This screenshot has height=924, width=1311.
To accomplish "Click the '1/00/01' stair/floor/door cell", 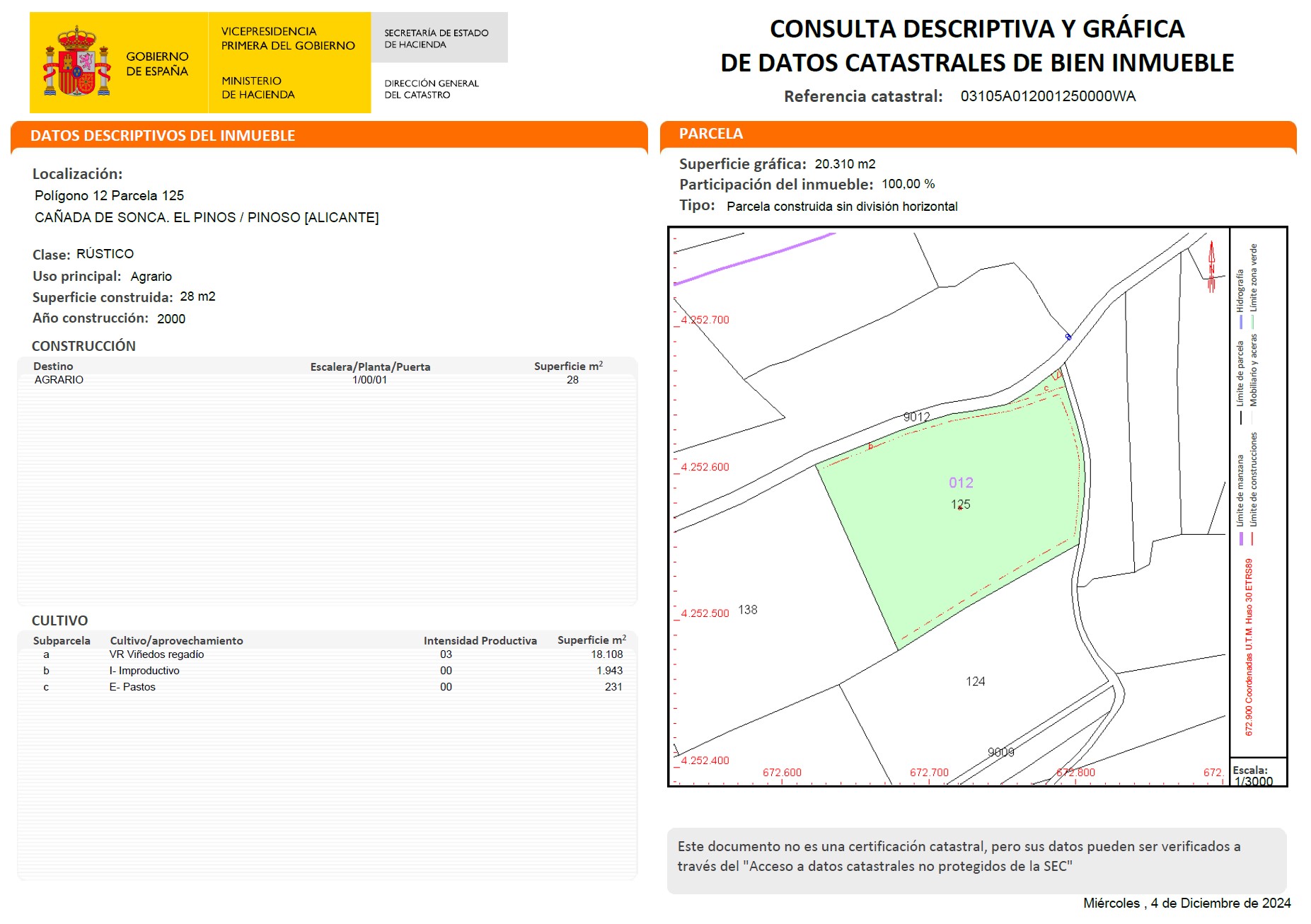I will click(x=370, y=380).
